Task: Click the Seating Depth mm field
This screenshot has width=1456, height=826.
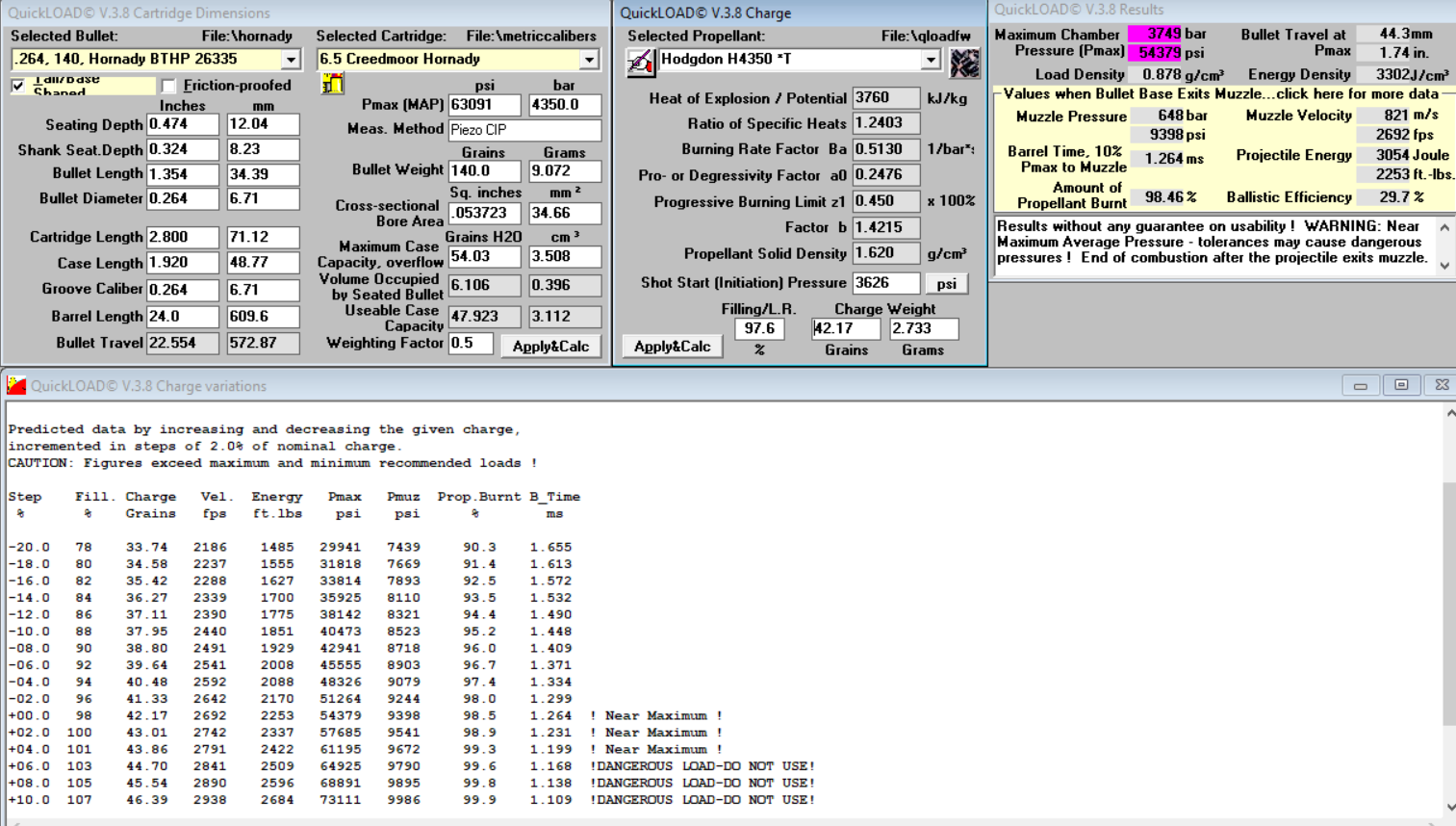Action: 263,124
